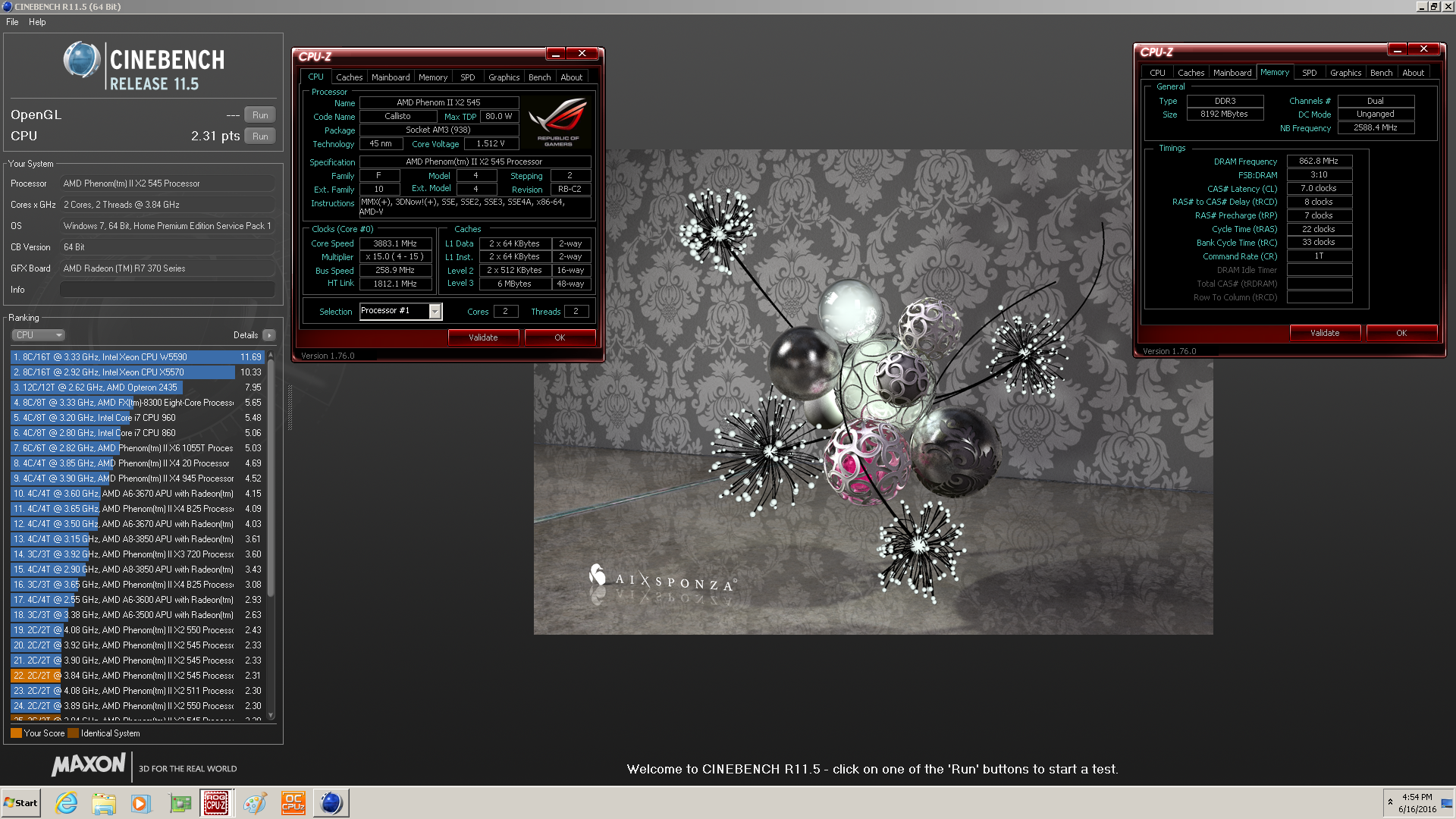This screenshot has height=819, width=1456.
Task: Open the Processor #1 selection dropdown
Action: pyautogui.click(x=435, y=311)
